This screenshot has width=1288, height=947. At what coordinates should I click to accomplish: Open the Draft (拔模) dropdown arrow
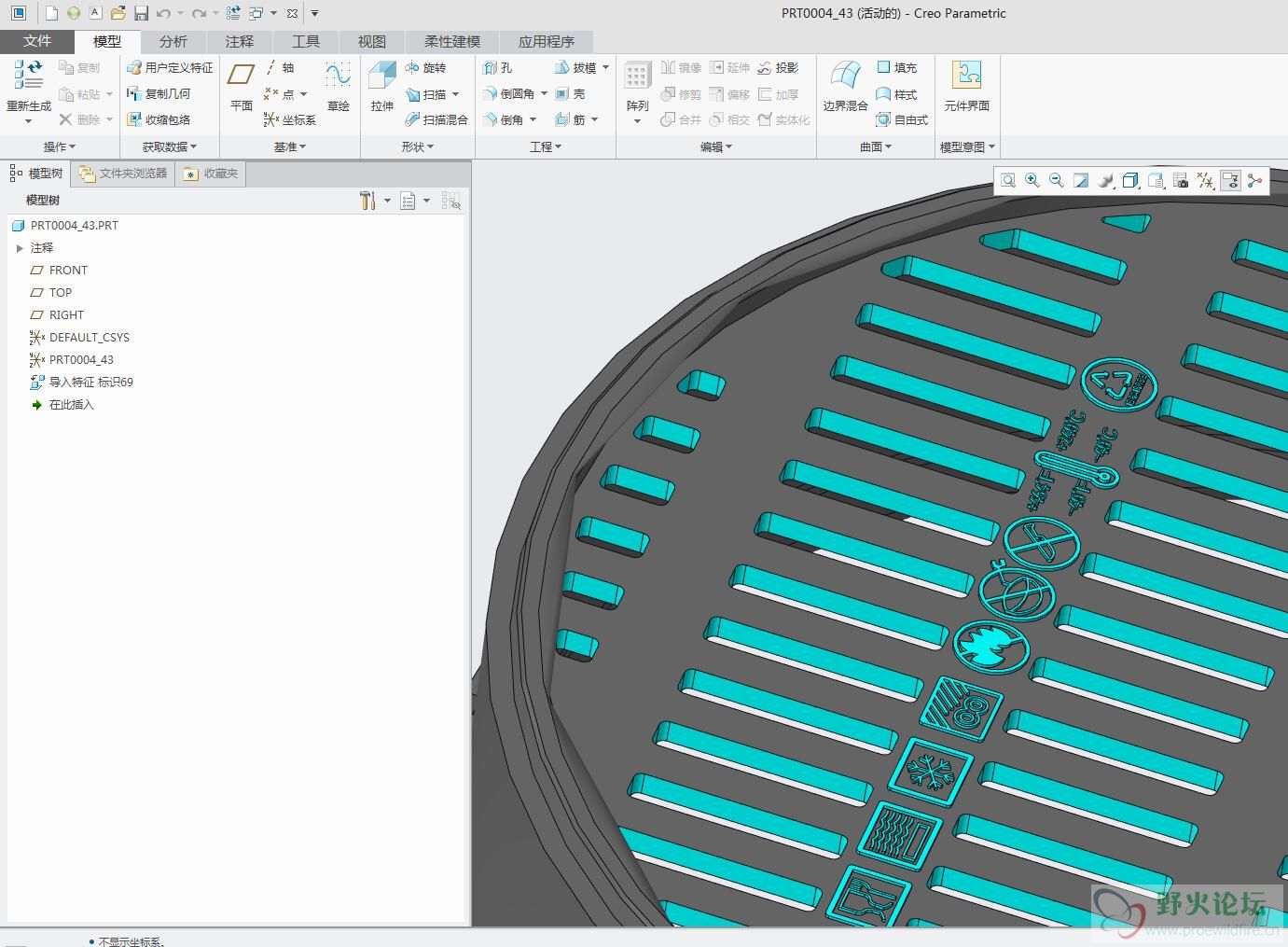pyautogui.click(x=606, y=68)
